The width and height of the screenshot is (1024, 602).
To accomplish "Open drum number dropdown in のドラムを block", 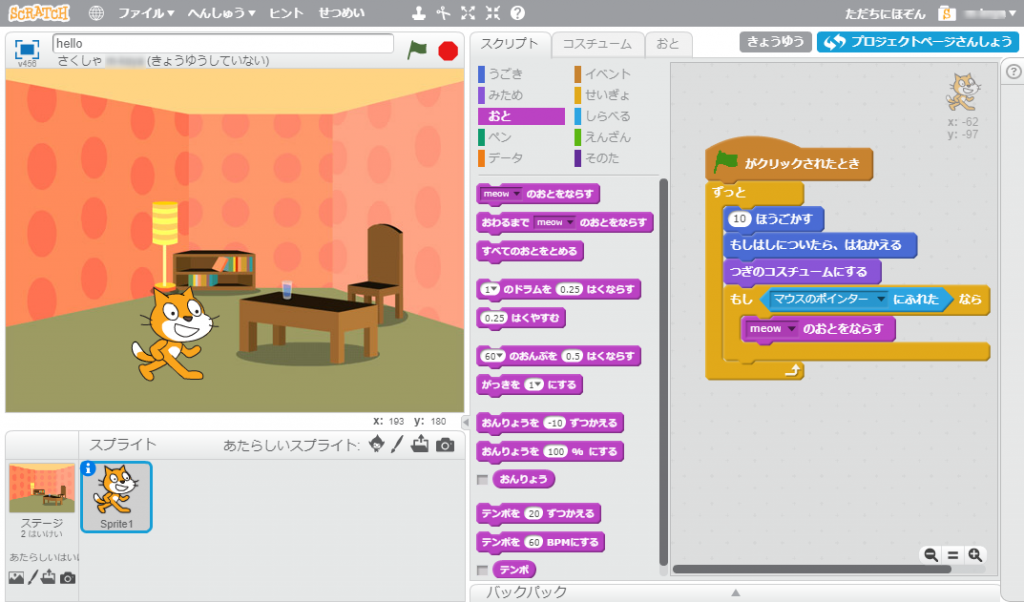I will [x=495, y=289].
